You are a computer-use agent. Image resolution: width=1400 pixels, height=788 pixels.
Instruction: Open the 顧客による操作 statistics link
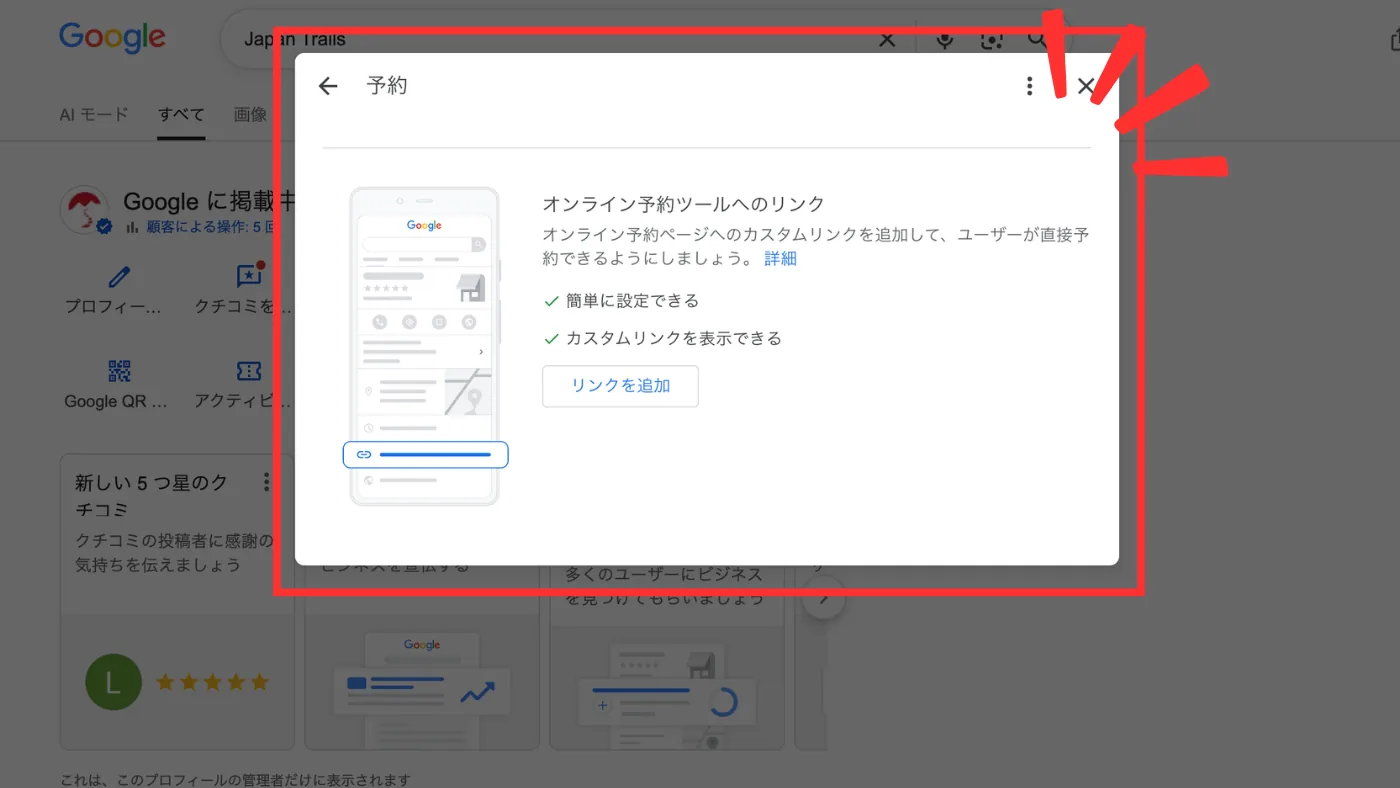[x=209, y=227]
